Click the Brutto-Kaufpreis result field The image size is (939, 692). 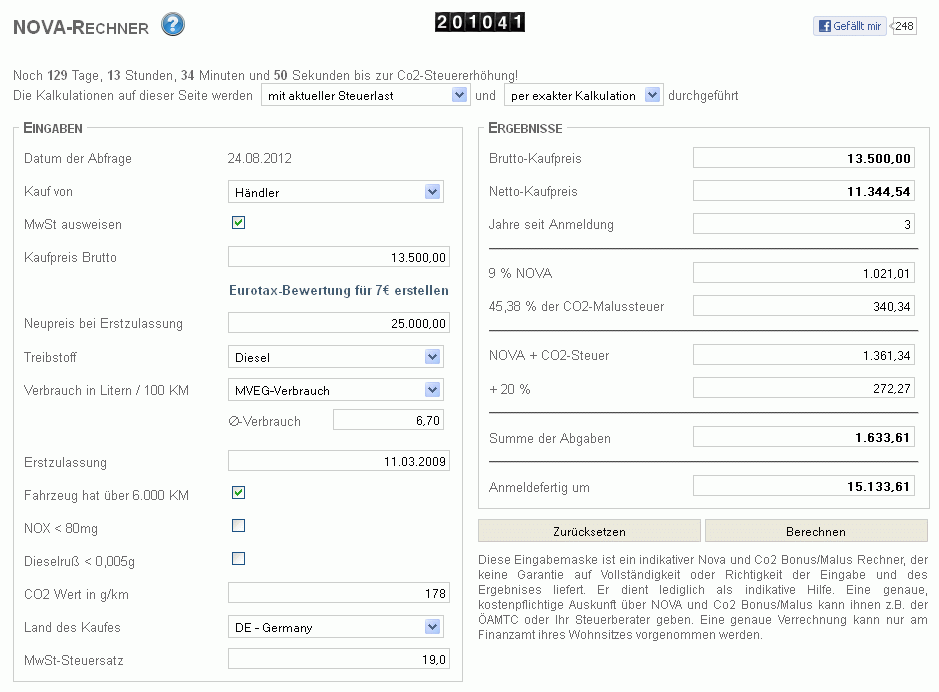(804, 158)
